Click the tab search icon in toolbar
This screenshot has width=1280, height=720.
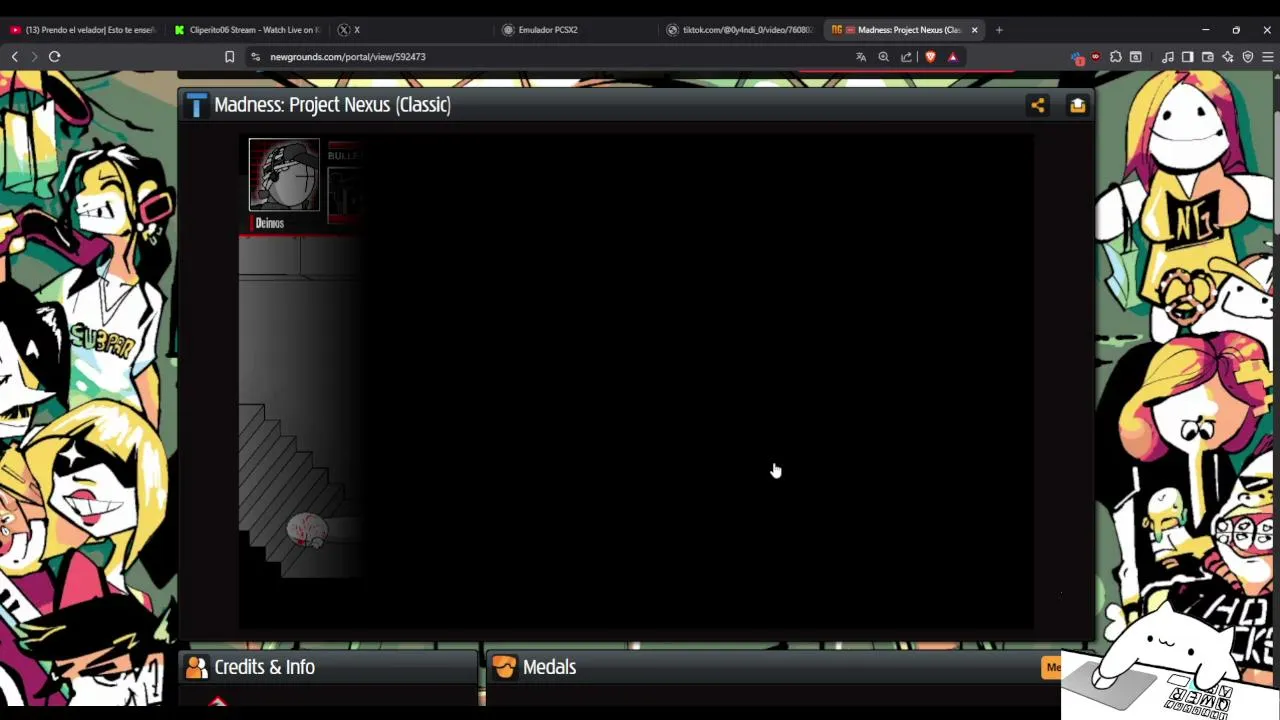[x=1136, y=57]
